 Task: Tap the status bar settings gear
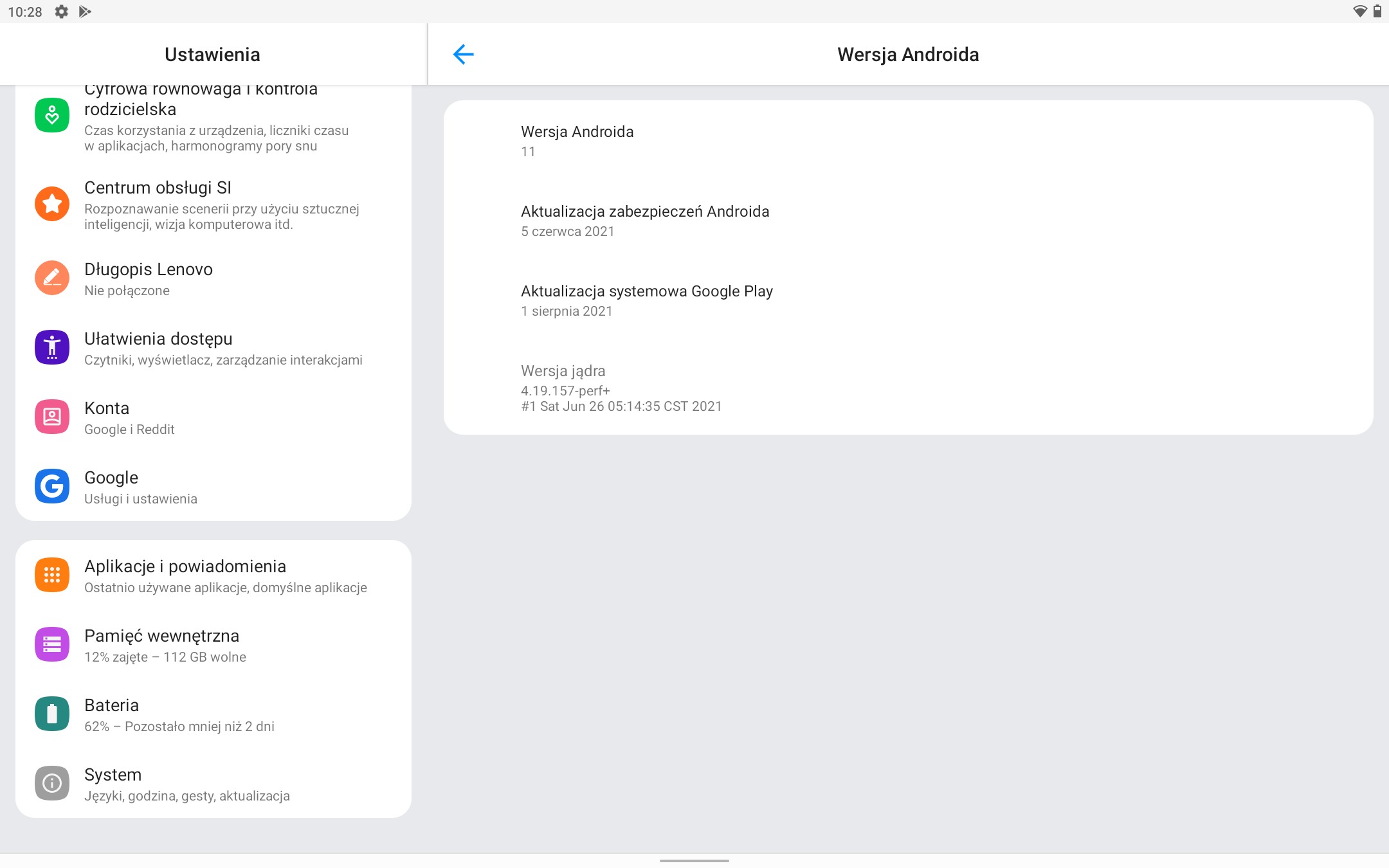[x=61, y=12]
